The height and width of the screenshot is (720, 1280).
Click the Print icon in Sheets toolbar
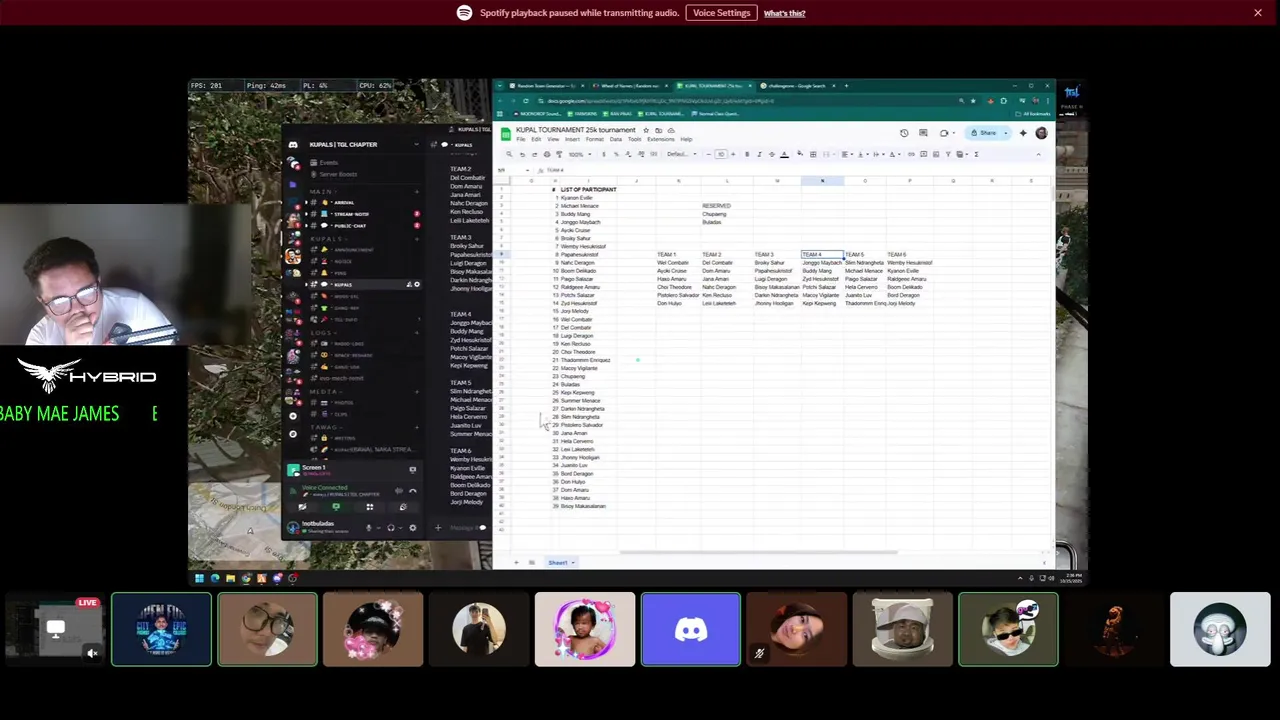[547, 154]
